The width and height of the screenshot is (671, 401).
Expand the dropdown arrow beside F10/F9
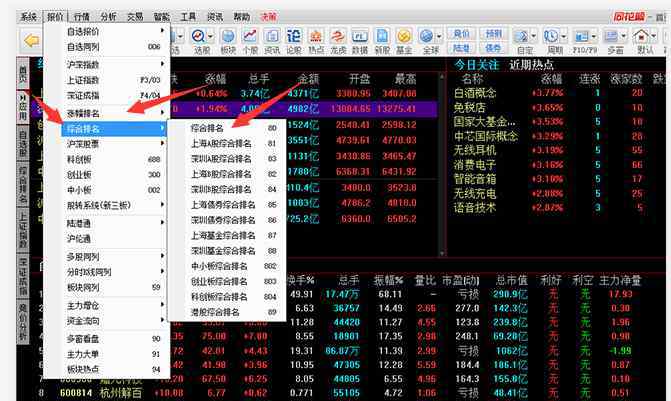pos(594,36)
